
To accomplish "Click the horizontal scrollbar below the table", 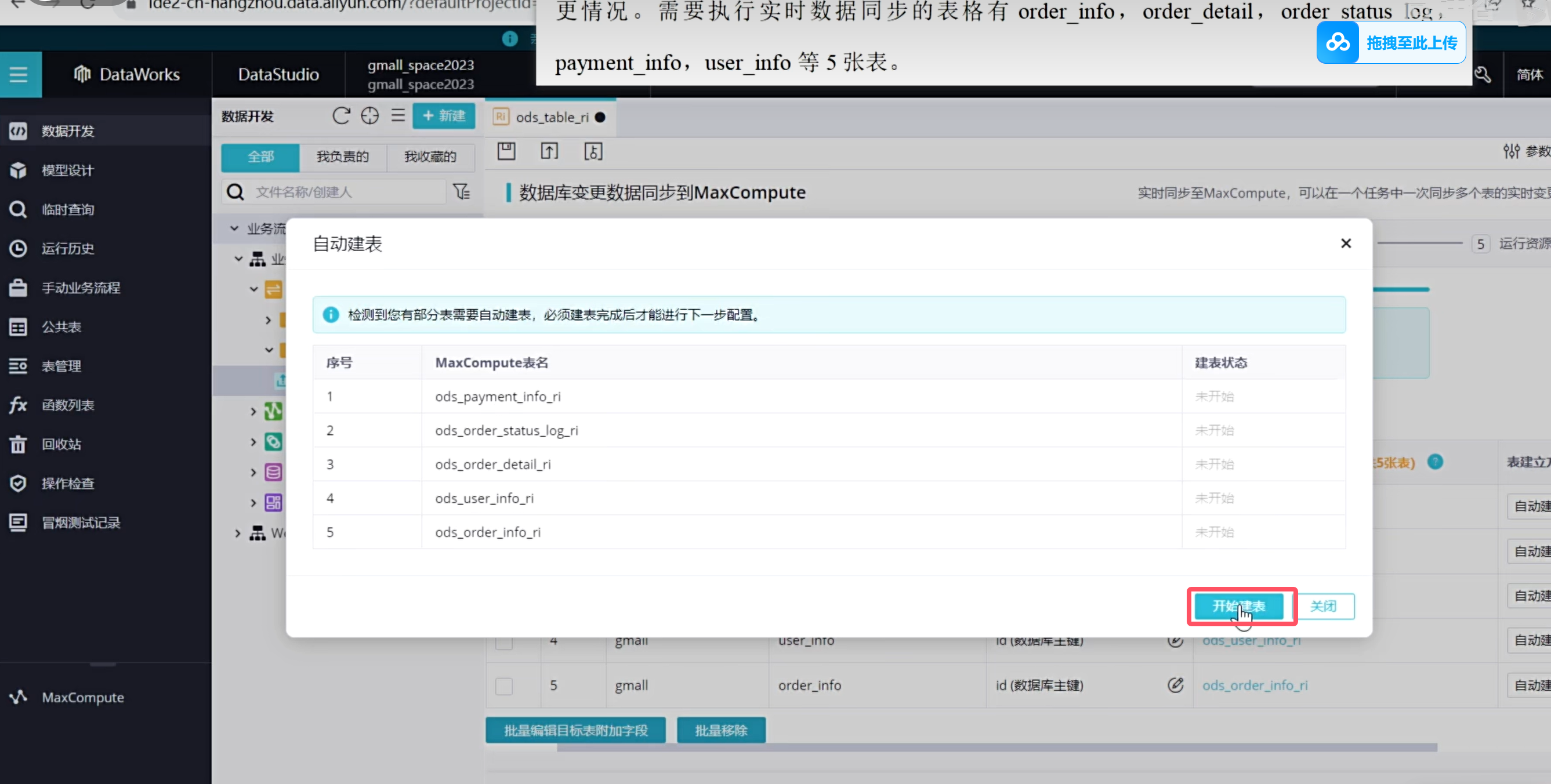I will click(x=996, y=747).
